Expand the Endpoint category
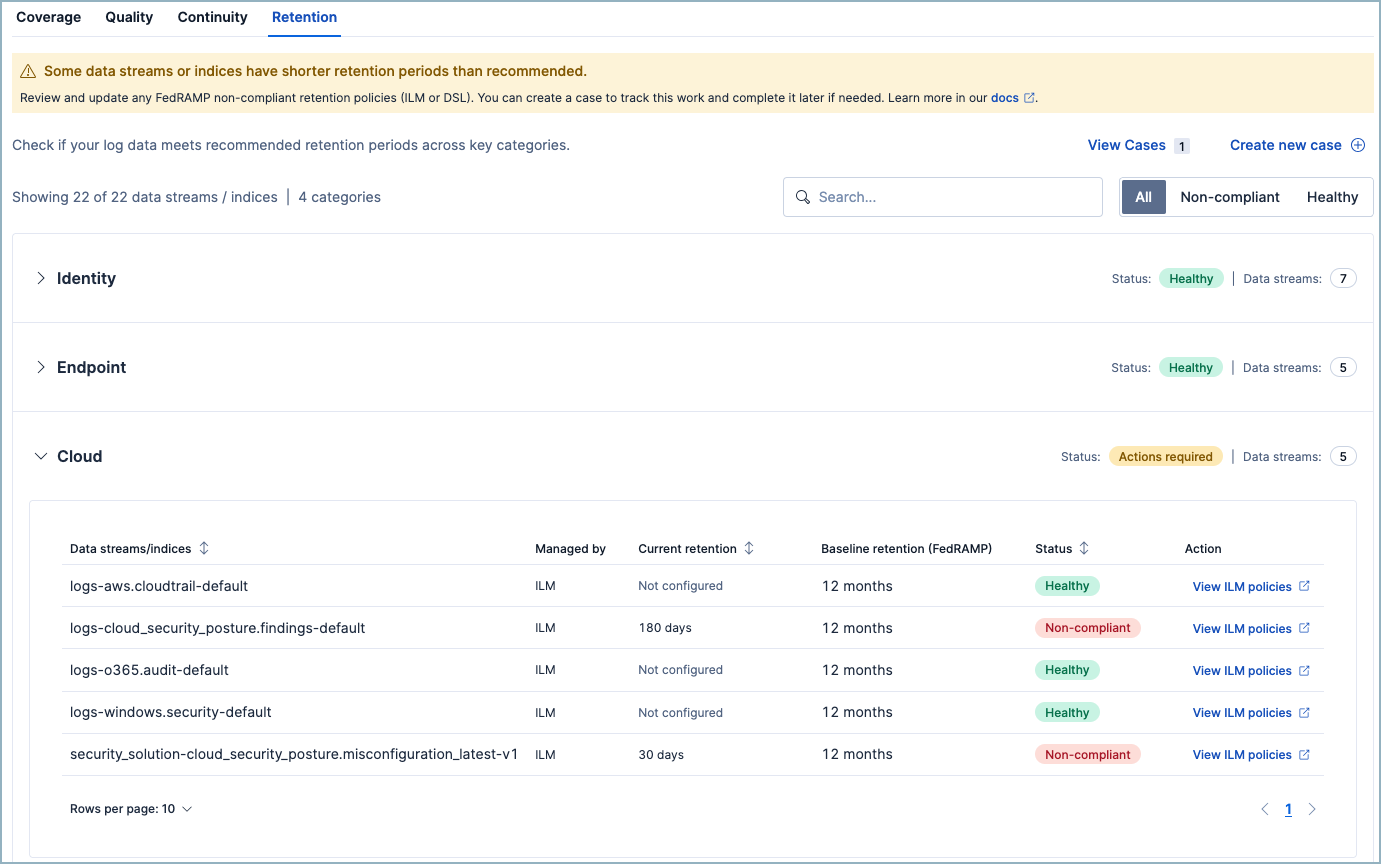This screenshot has width=1381, height=864. 40,367
